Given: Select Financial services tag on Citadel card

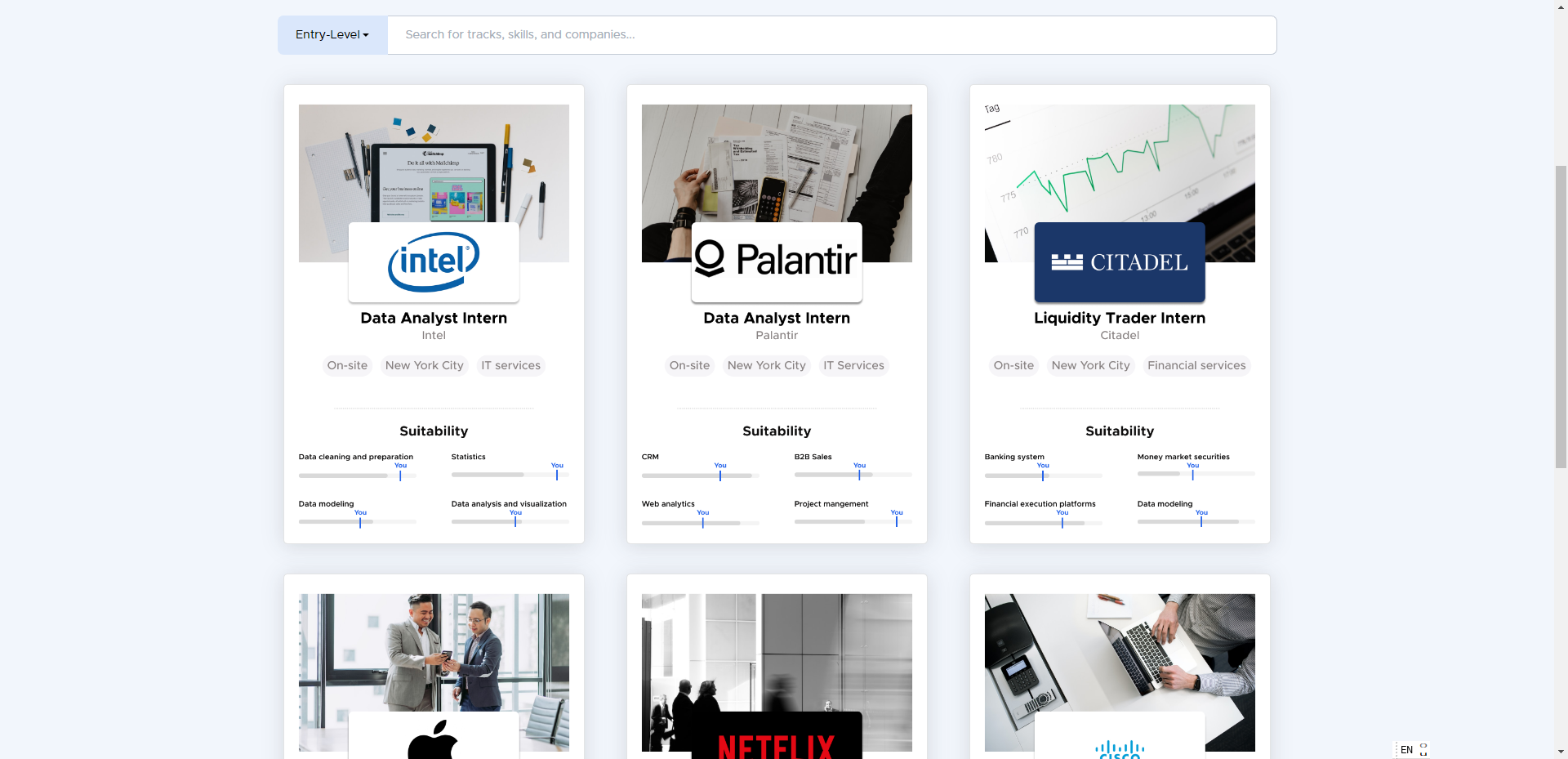Looking at the screenshot, I should [x=1196, y=365].
